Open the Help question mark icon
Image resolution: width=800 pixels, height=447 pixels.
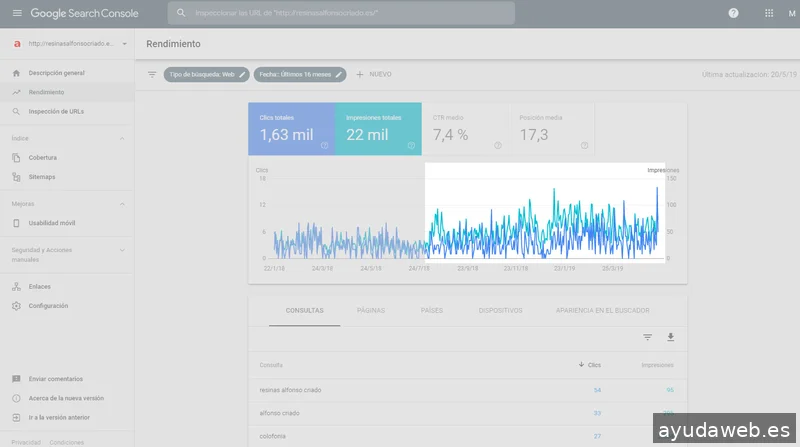[x=733, y=14]
